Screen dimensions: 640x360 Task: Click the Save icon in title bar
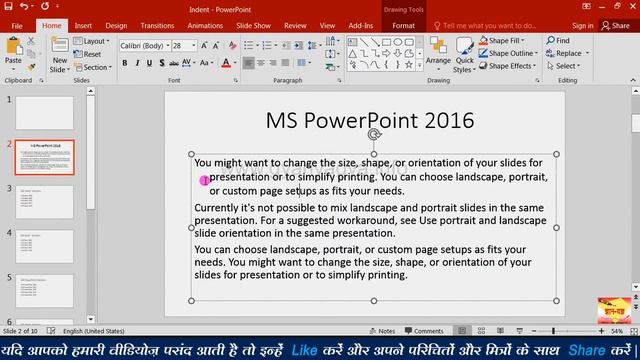(8, 6)
